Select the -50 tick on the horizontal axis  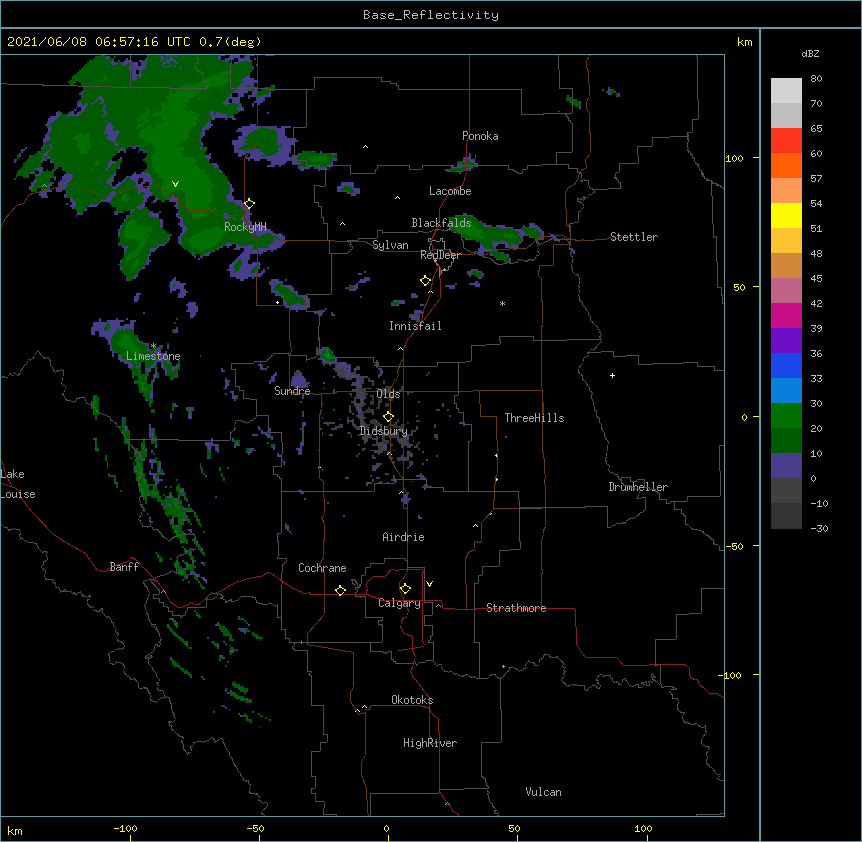coord(255,828)
